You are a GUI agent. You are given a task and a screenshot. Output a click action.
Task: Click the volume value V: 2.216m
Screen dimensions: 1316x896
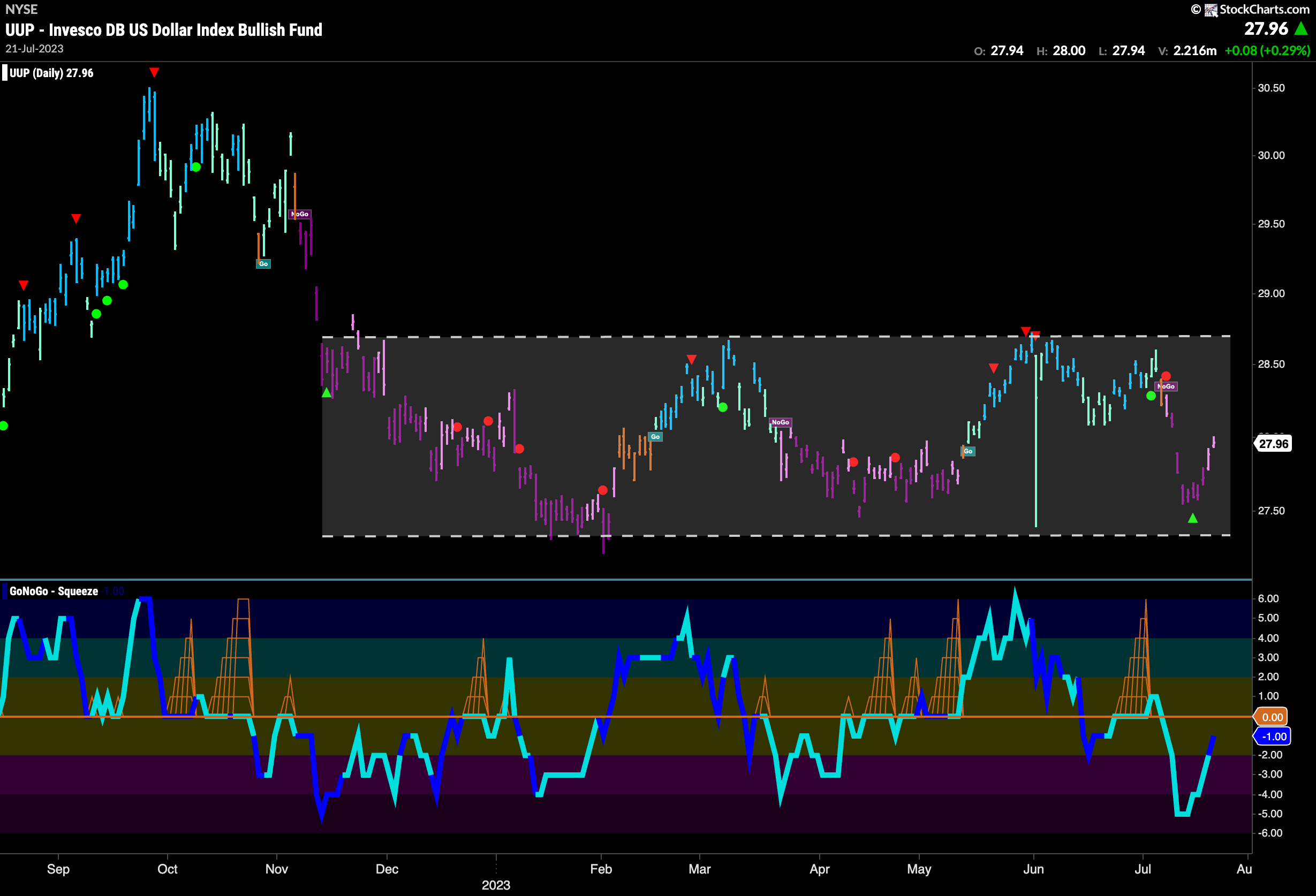tap(1188, 51)
